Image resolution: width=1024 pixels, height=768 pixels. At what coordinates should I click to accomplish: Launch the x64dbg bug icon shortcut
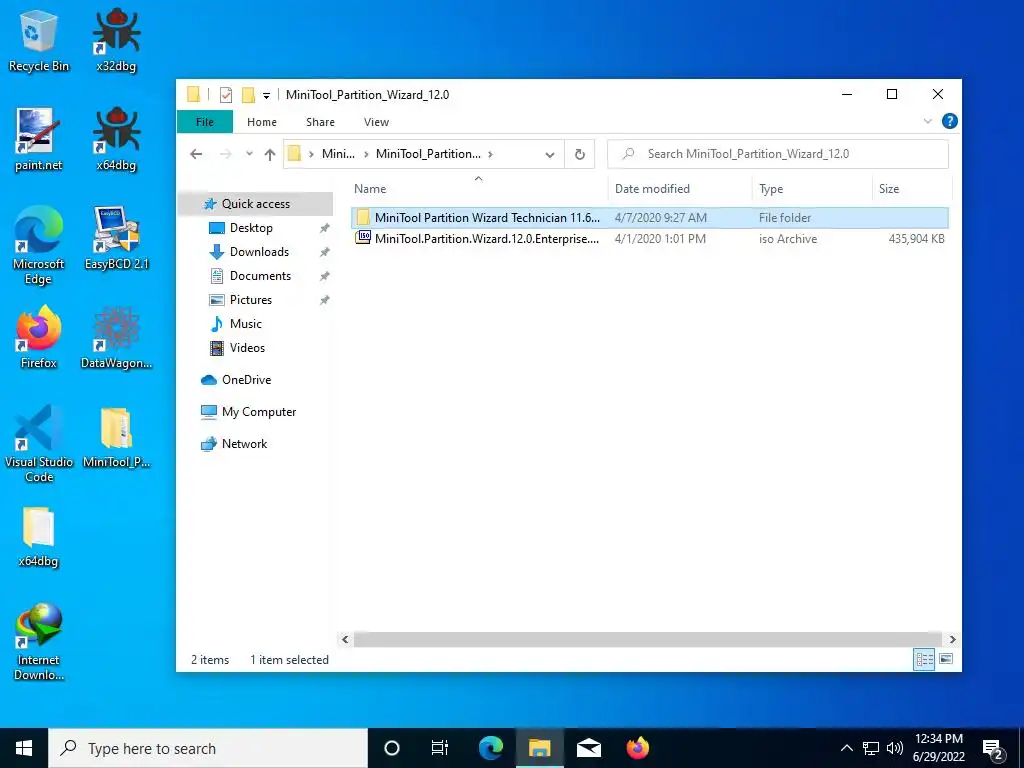tap(116, 140)
